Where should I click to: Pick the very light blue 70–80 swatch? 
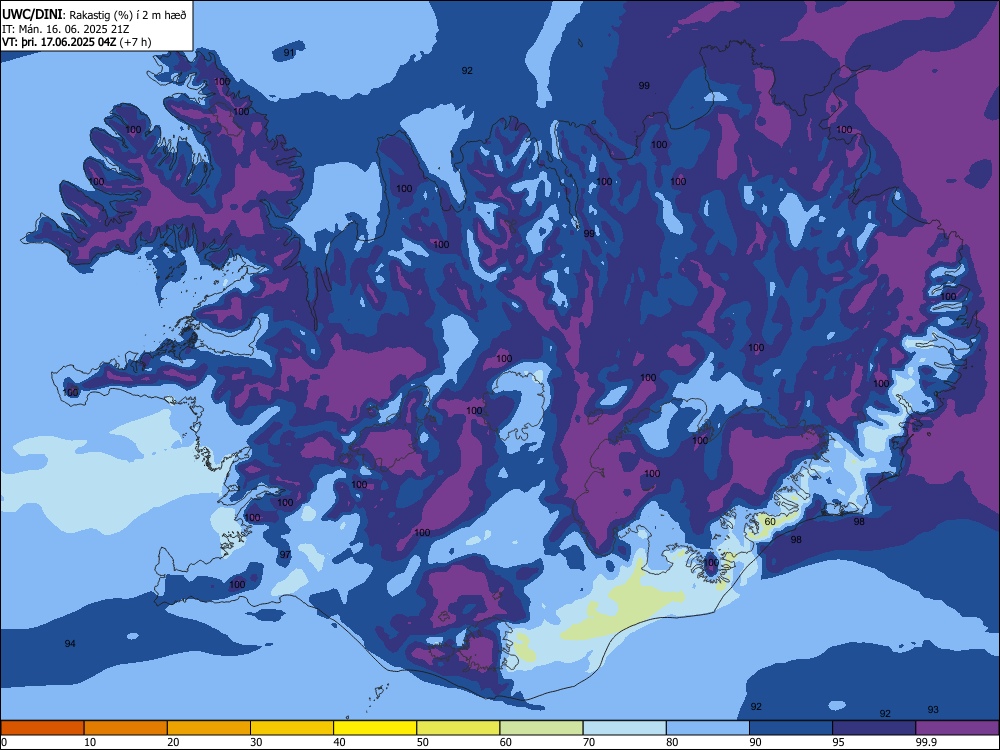click(624, 728)
